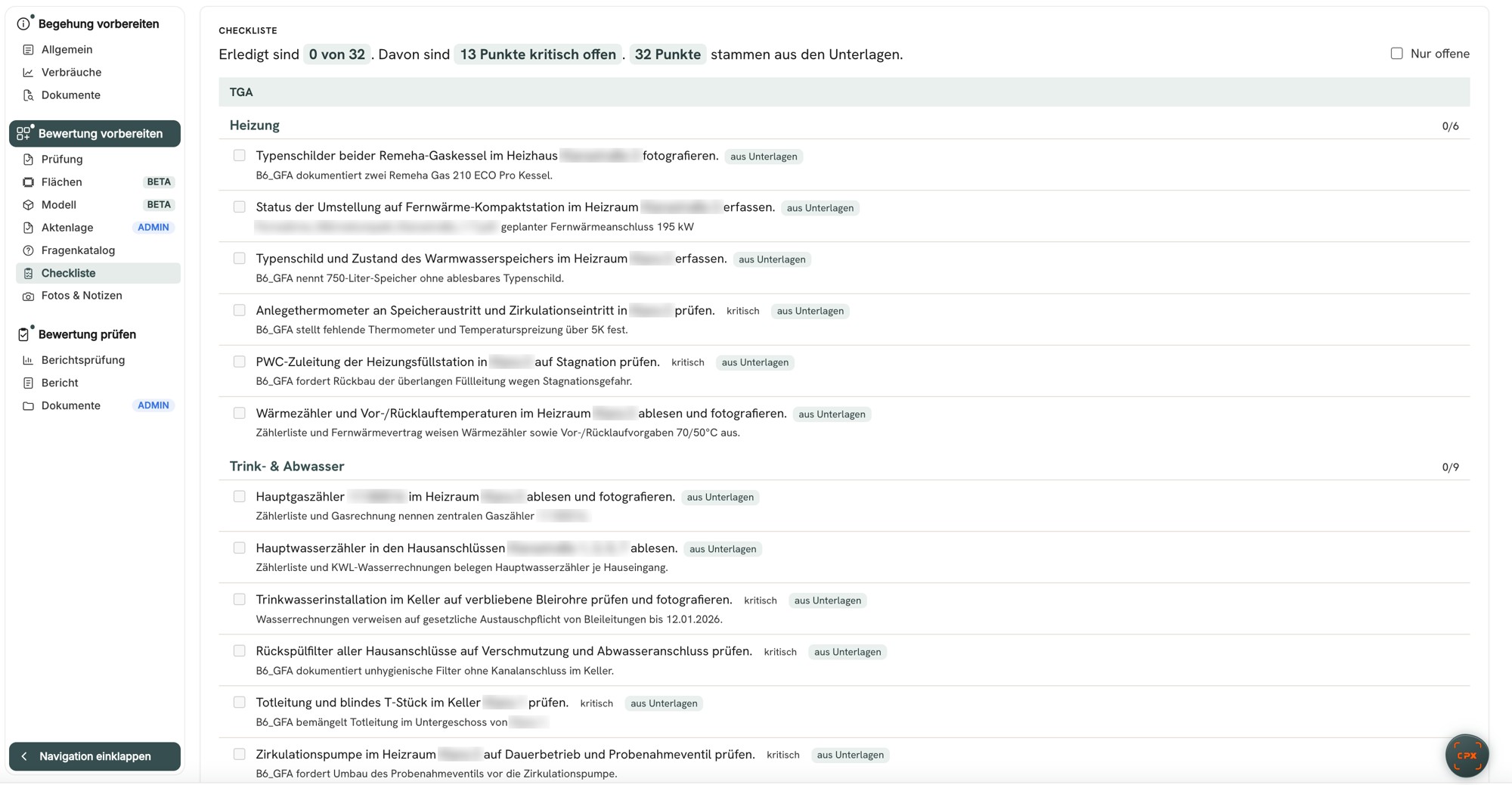Click the Begehung vorbereiten section heading
1512x785 pixels.
pos(98,24)
